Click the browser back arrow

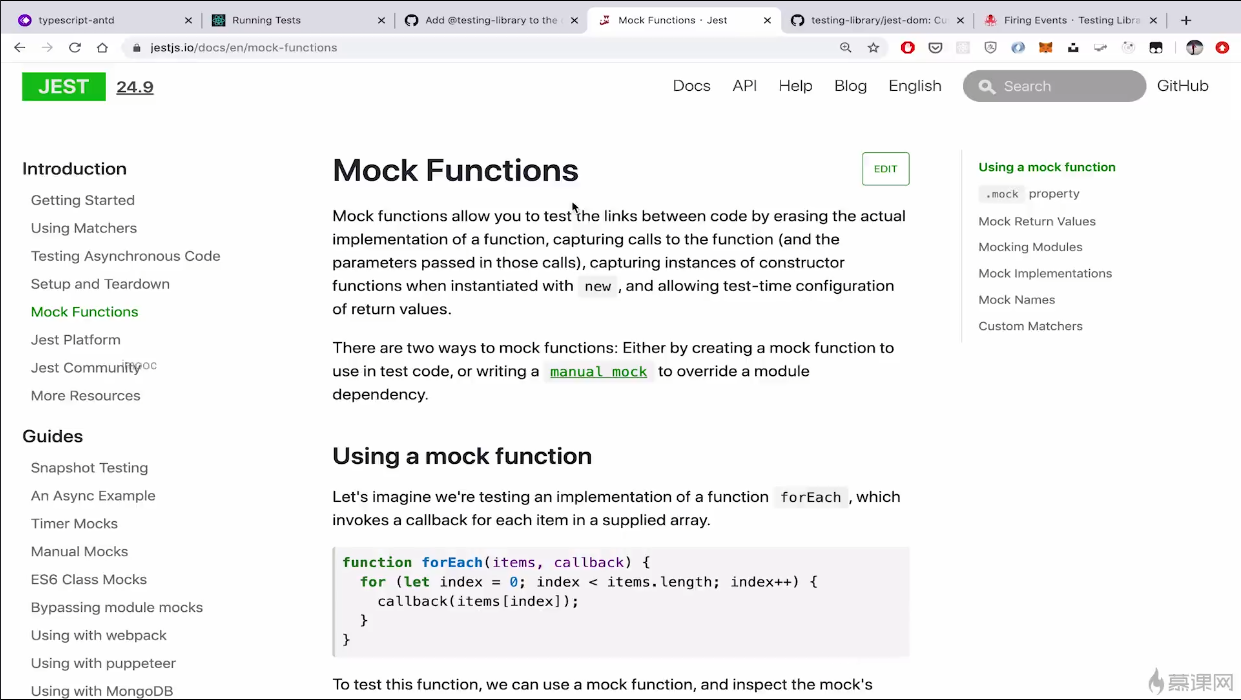(x=19, y=47)
